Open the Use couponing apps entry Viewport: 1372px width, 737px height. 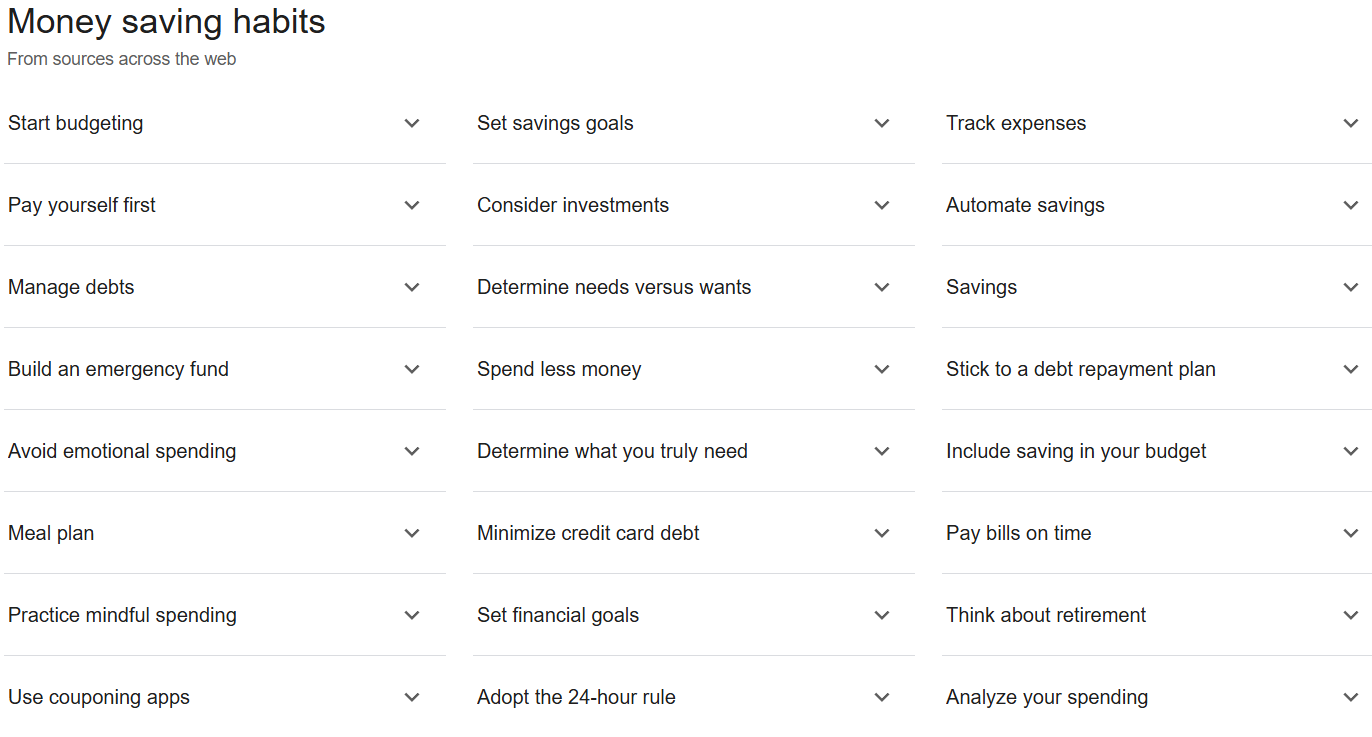pyautogui.click(x=412, y=697)
